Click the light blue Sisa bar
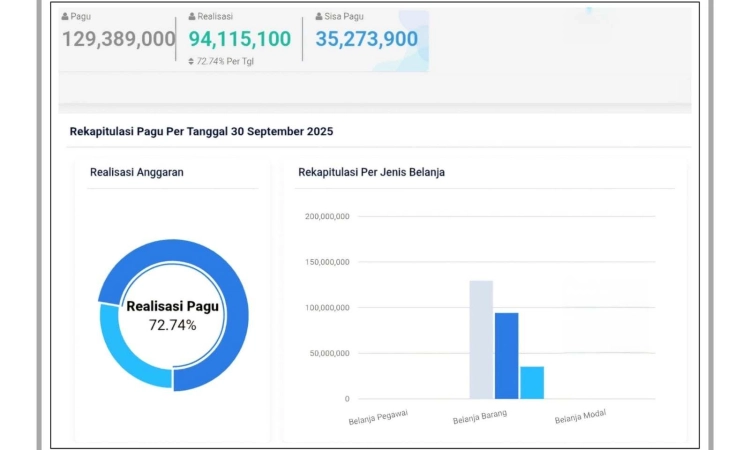The height and width of the screenshot is (450, 750). tap(532, 382)
